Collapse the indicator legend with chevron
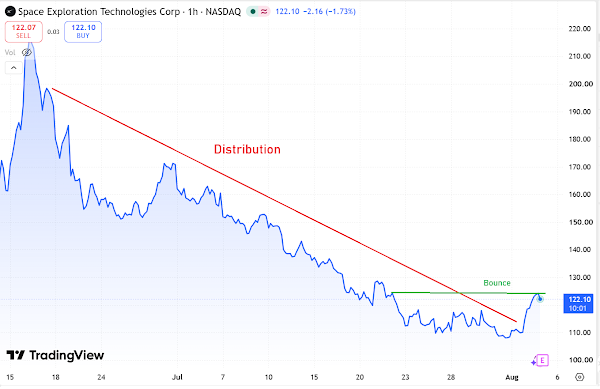Image resolution: width=600 pixels, height=389 pixels. coord(13,68)
